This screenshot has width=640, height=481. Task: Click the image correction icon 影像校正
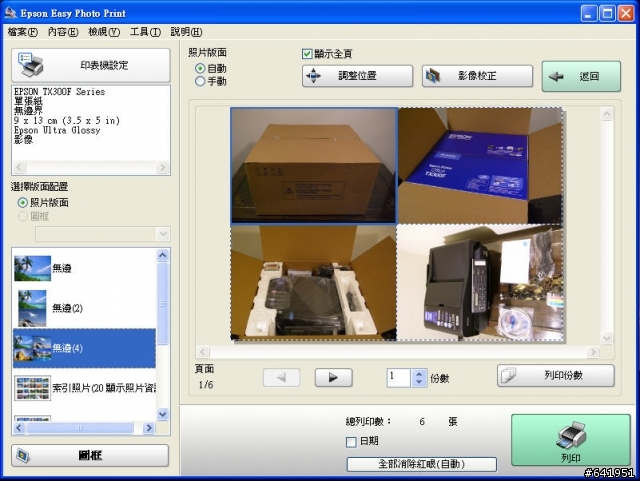[433, 76]
